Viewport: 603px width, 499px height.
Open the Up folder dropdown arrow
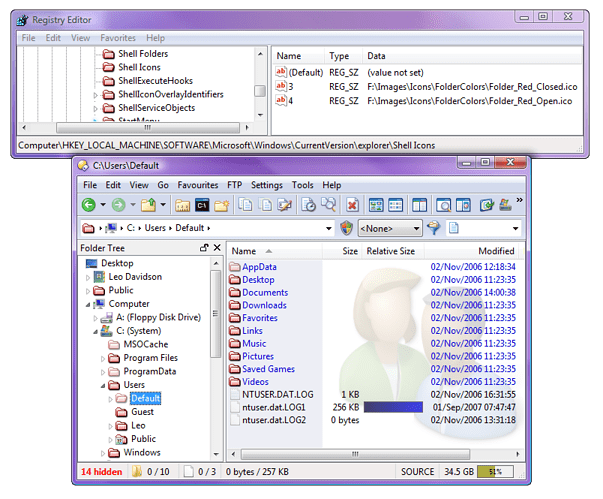click(163, 205)
